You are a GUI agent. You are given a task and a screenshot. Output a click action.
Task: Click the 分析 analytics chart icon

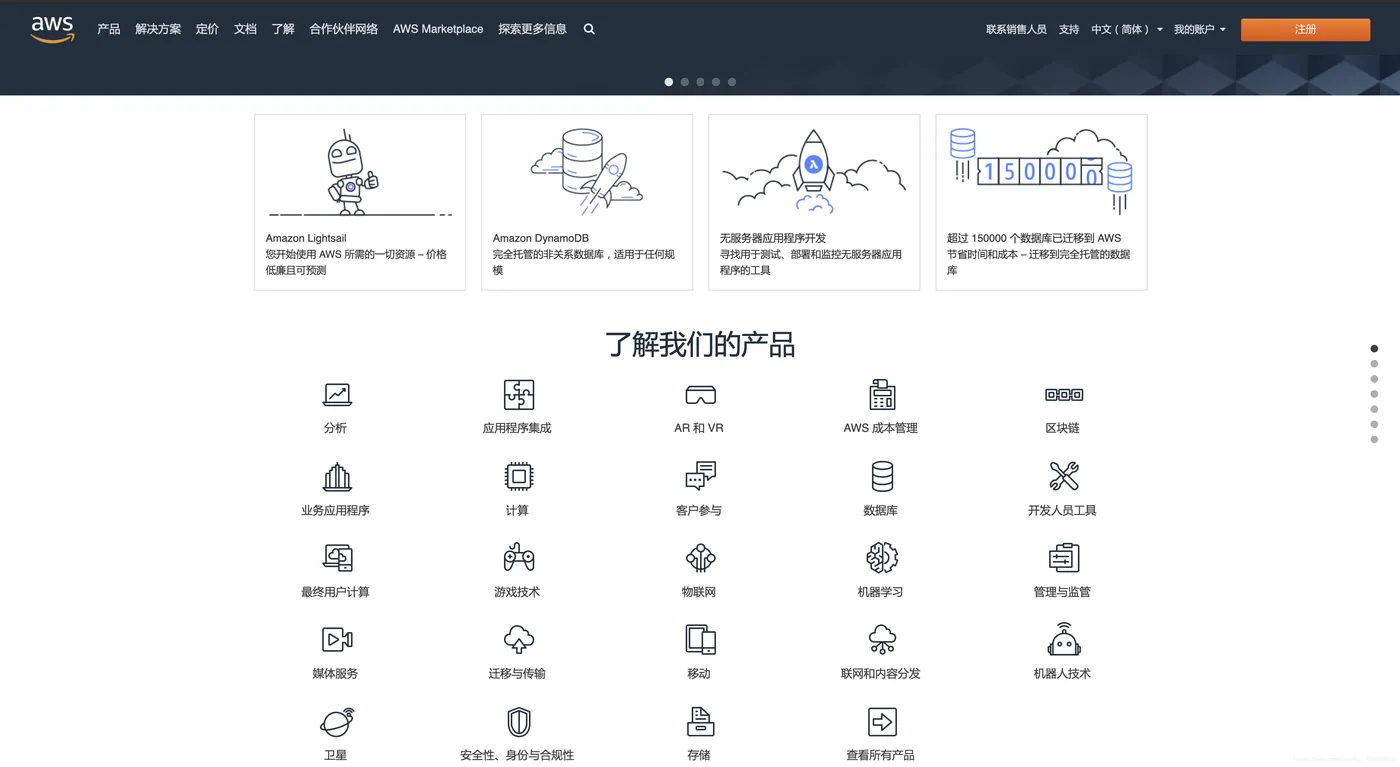click(337, 394)
